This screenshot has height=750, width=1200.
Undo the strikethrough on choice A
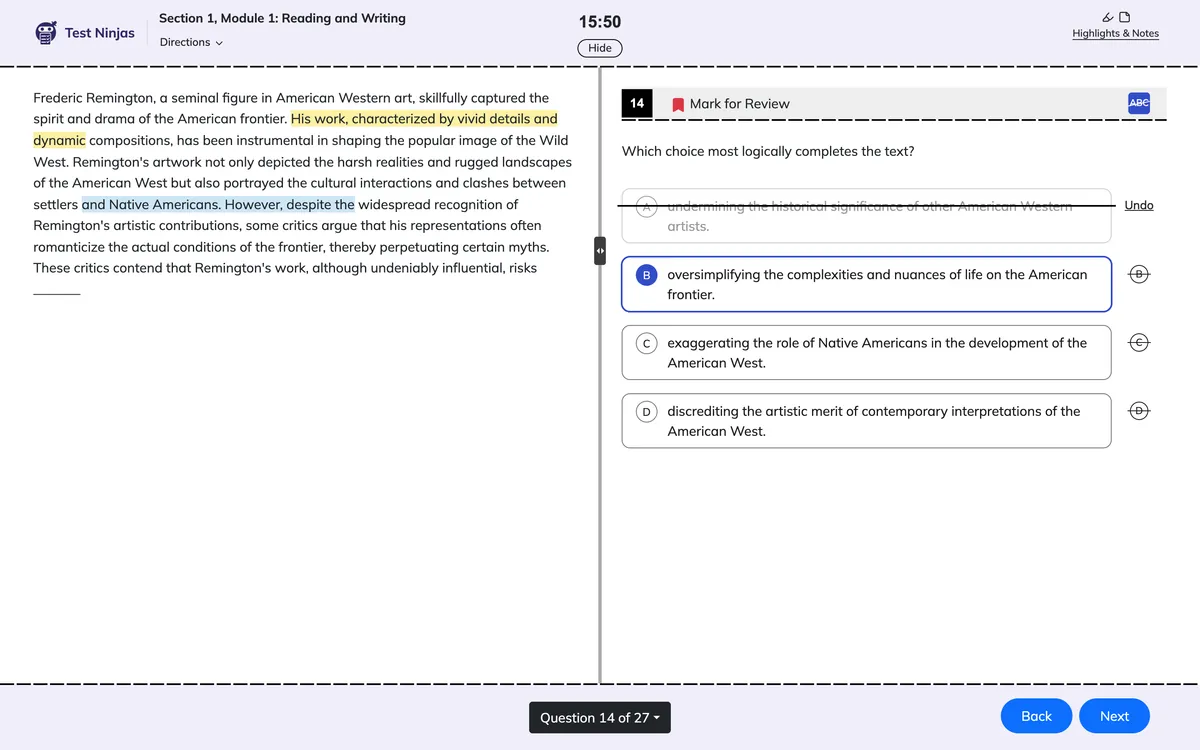1139,205
